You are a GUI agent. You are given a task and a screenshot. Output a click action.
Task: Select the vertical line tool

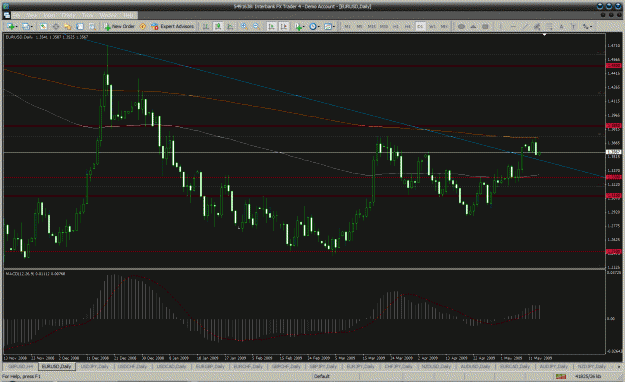(x=501, y=26)
